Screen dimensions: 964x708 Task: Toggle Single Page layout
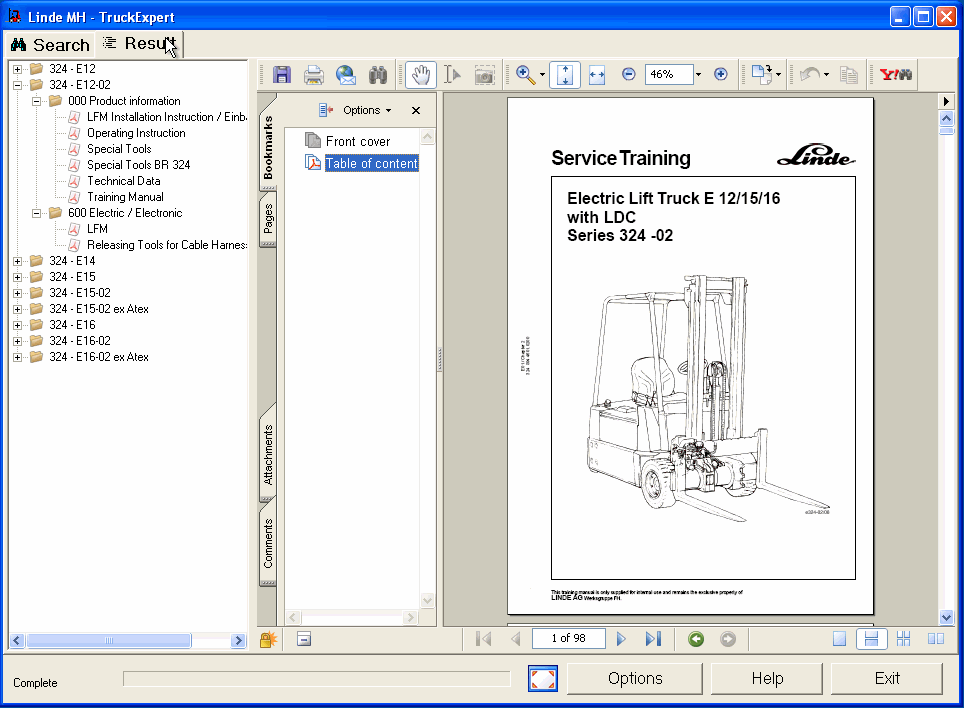coord(839,639)
